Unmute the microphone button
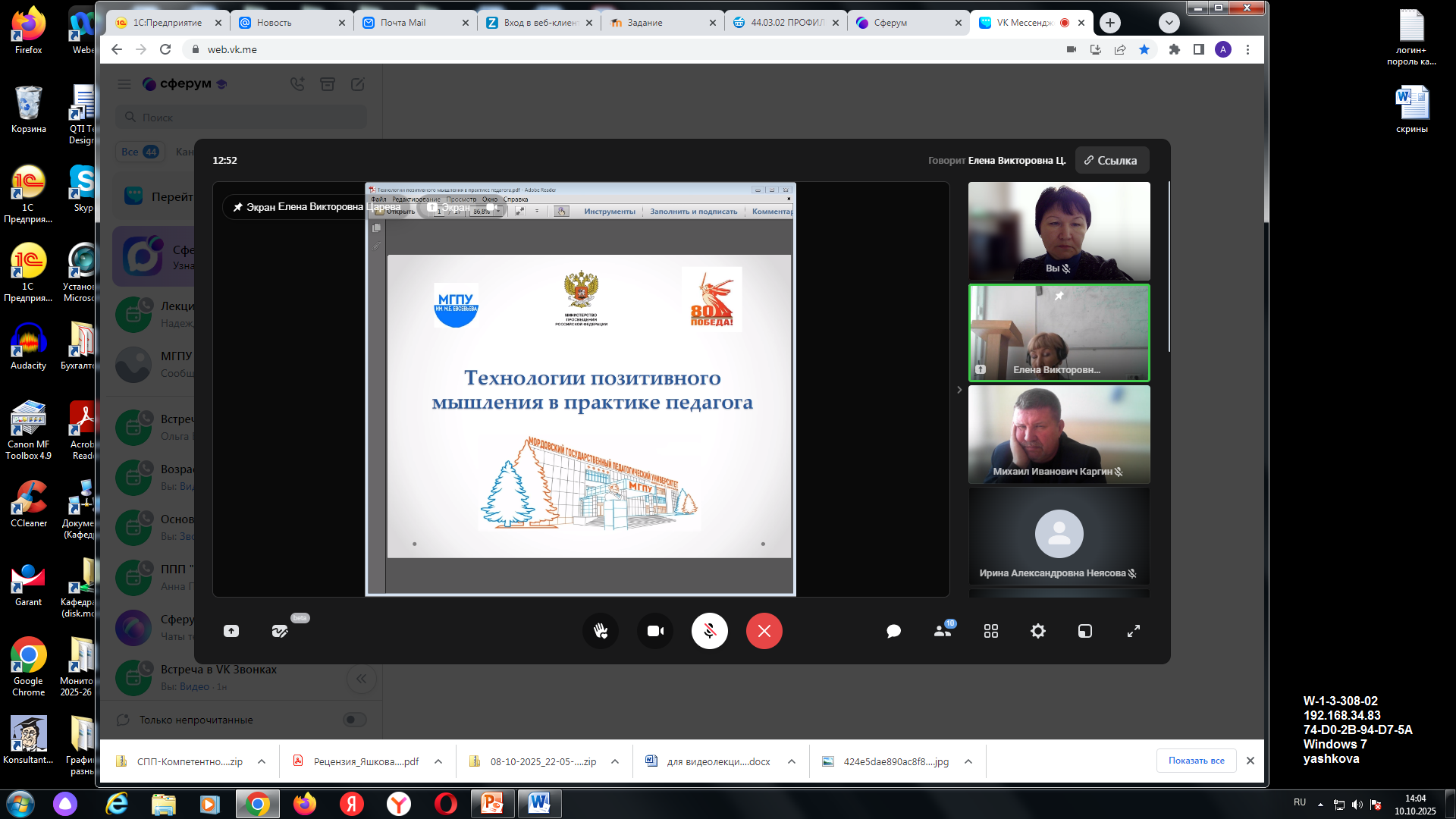 coord(709,631)
